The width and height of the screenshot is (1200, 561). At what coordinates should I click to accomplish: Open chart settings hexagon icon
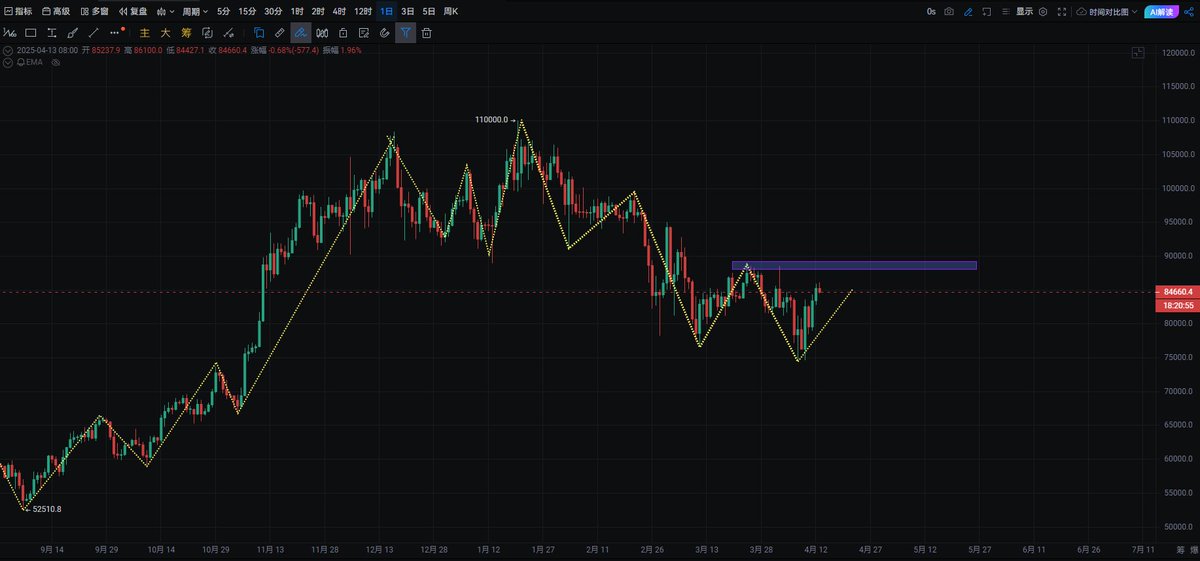coord(1043,11)
